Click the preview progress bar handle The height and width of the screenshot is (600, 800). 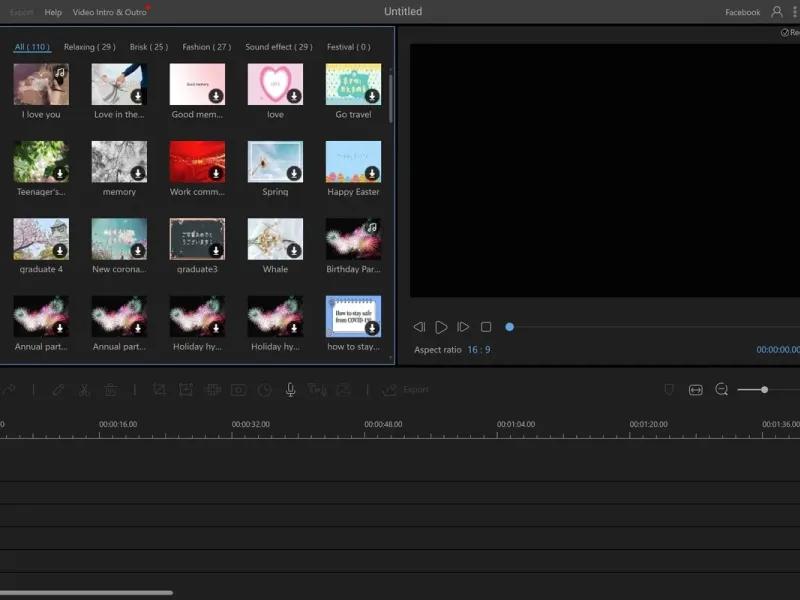509,327
